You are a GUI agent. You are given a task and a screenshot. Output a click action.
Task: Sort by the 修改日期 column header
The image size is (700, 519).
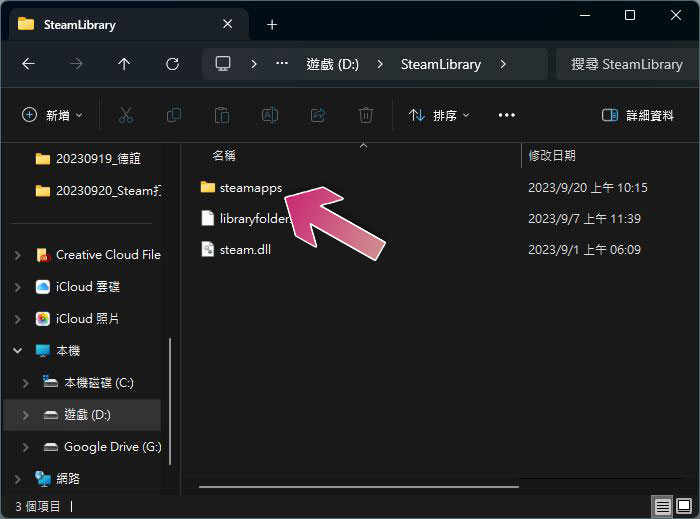tap(552, 155)
